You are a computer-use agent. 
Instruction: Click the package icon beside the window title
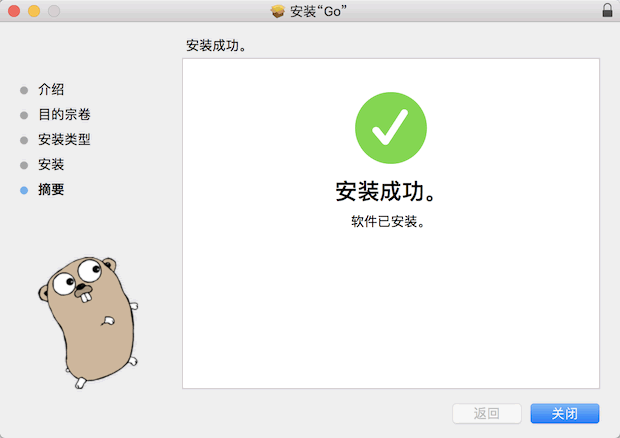[278, 11]
